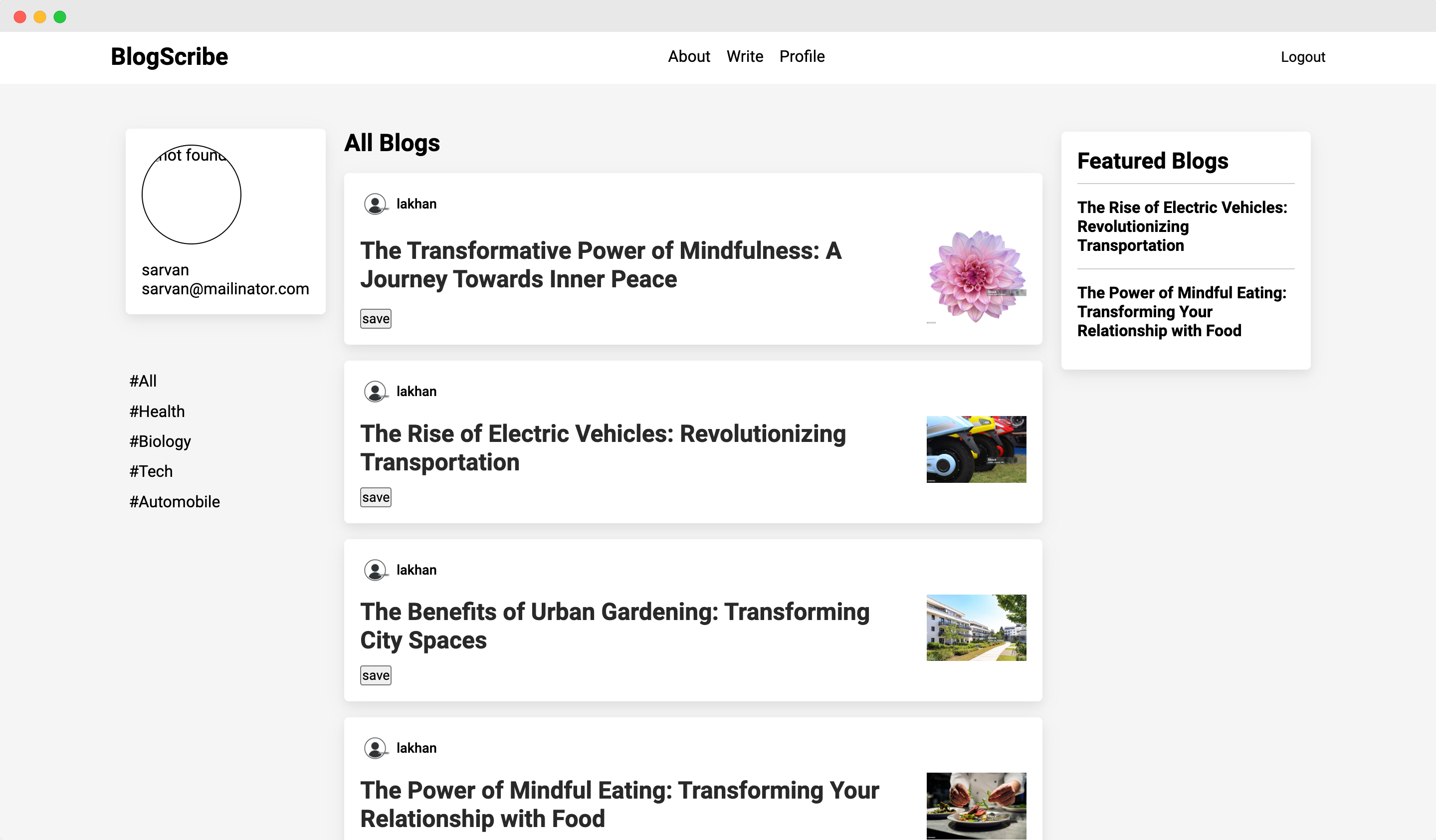Filter blogs by #Automobile tag
1436x840 pixels.
pos(175,501)
